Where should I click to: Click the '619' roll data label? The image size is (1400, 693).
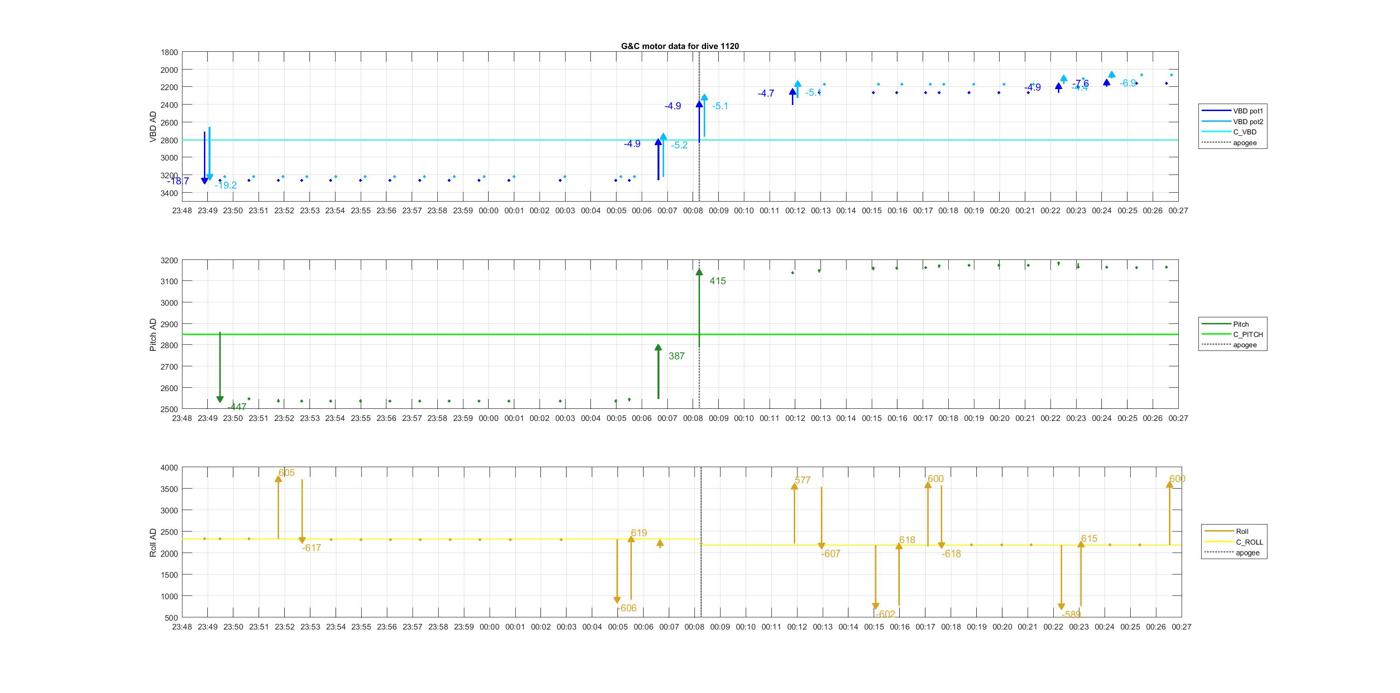tap(639, 533)
